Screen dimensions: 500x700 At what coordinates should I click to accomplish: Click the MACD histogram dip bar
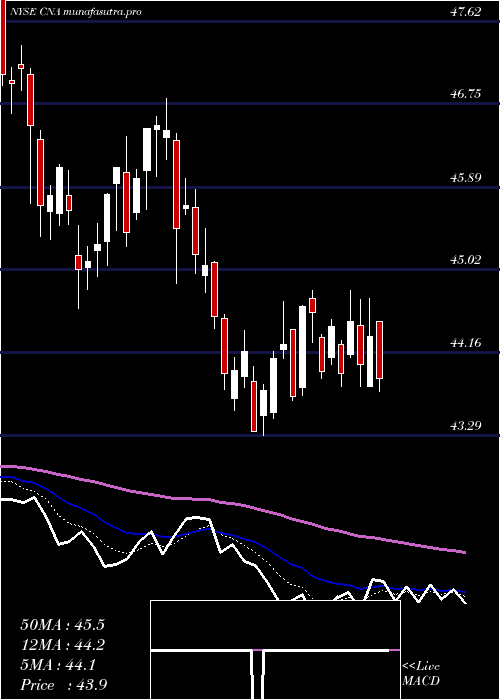click(258, 674)
